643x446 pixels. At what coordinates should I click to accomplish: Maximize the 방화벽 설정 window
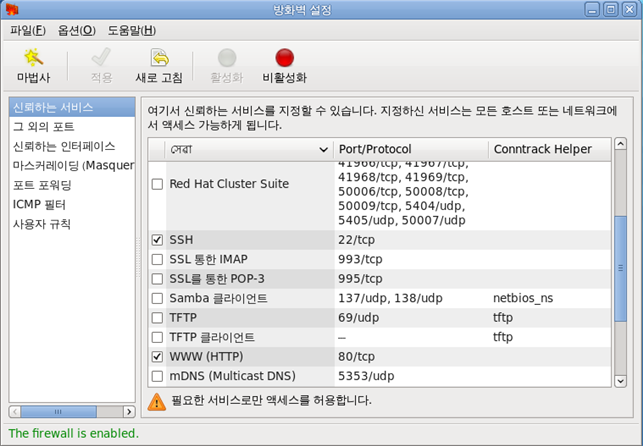(x=611, y=9)
